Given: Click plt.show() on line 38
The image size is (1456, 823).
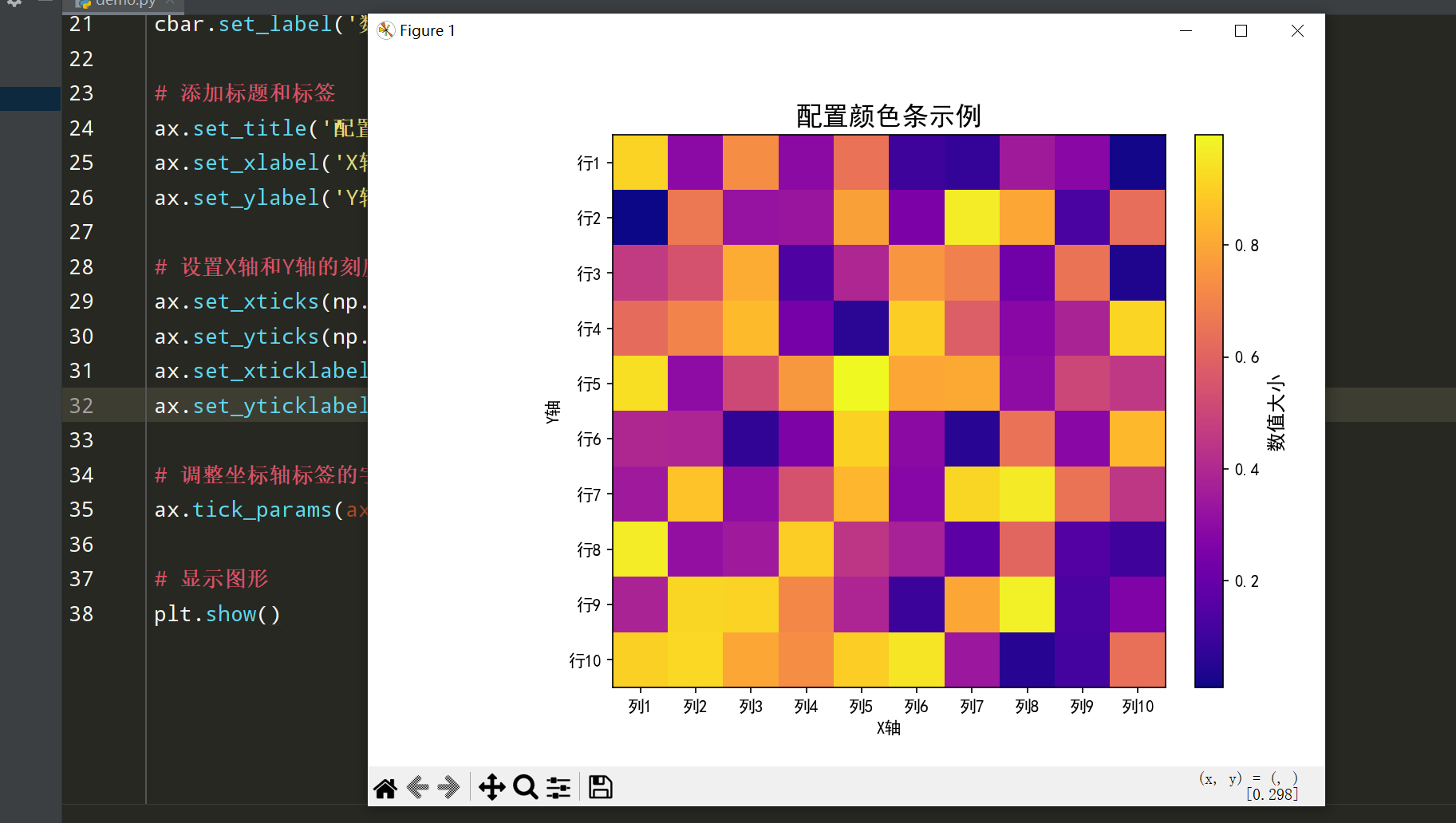Looking at the screenshot, I should [x=217, y=614].
